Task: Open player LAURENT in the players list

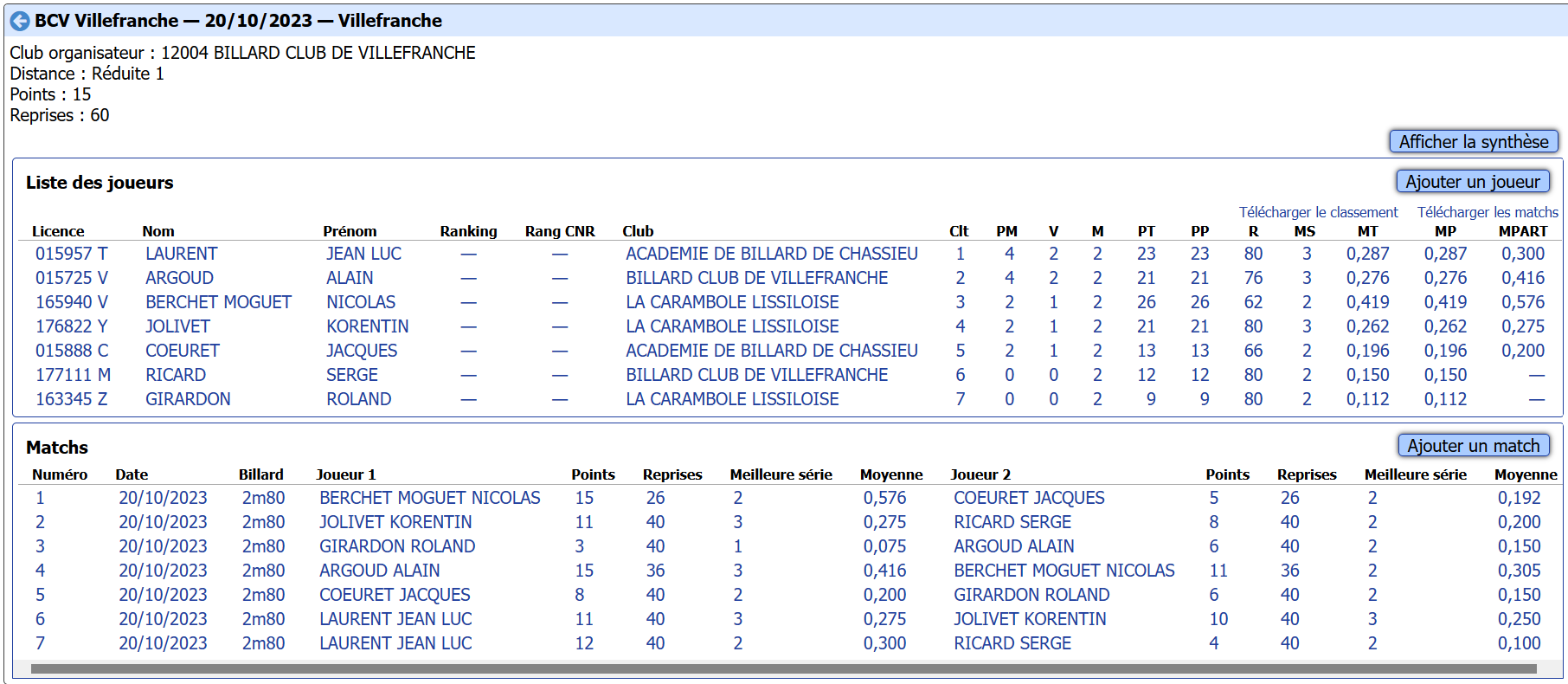Action: coord(182,254)
